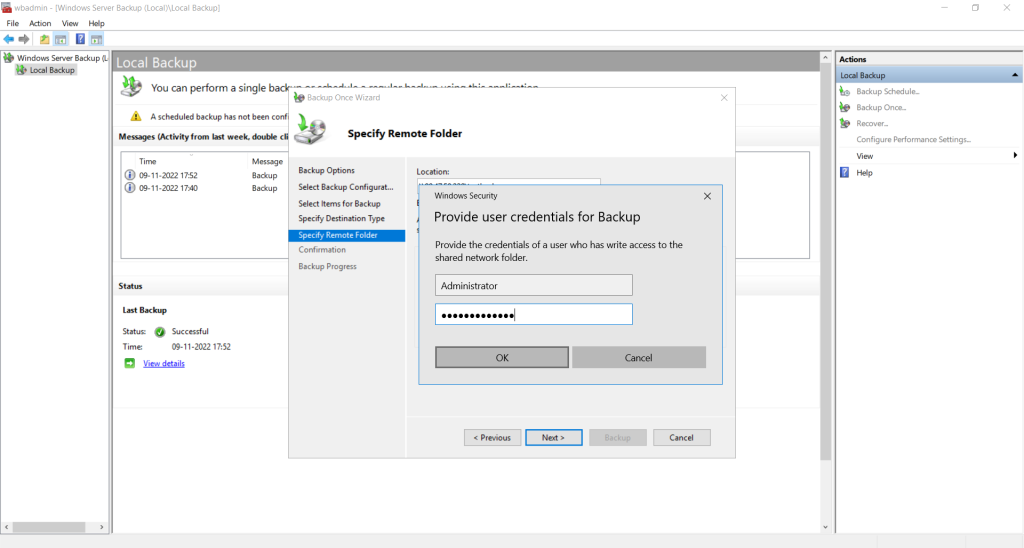
Task: Click the password input field
Action: (534, 315)
